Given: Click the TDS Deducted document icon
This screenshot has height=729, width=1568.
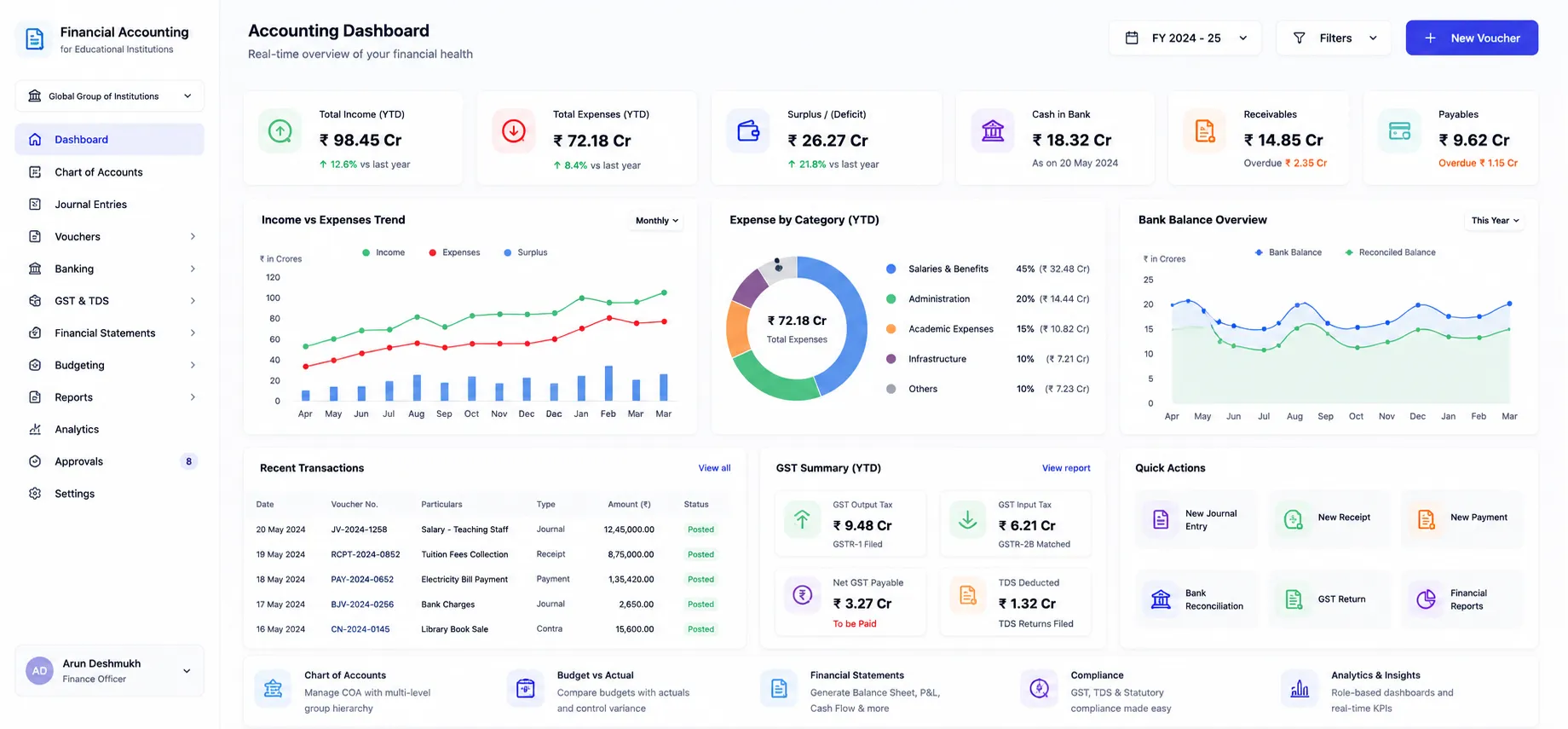Looking at the screenshot, I should [x=967, y=595].
